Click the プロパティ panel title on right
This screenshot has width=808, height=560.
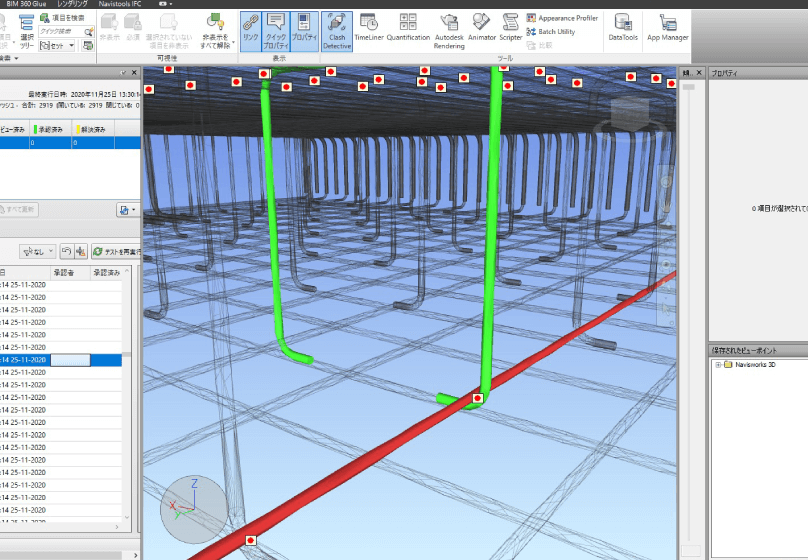[725, 73]
